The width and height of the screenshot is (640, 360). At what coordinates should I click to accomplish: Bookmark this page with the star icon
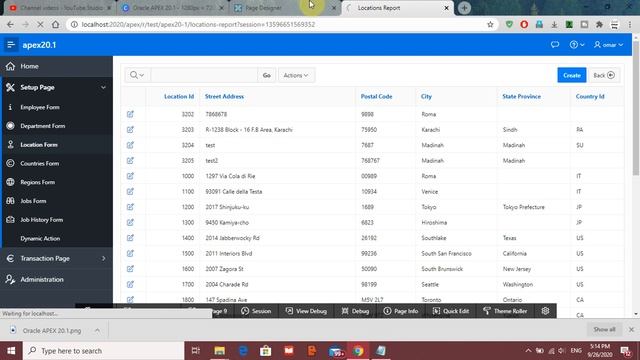coord(490,24)
